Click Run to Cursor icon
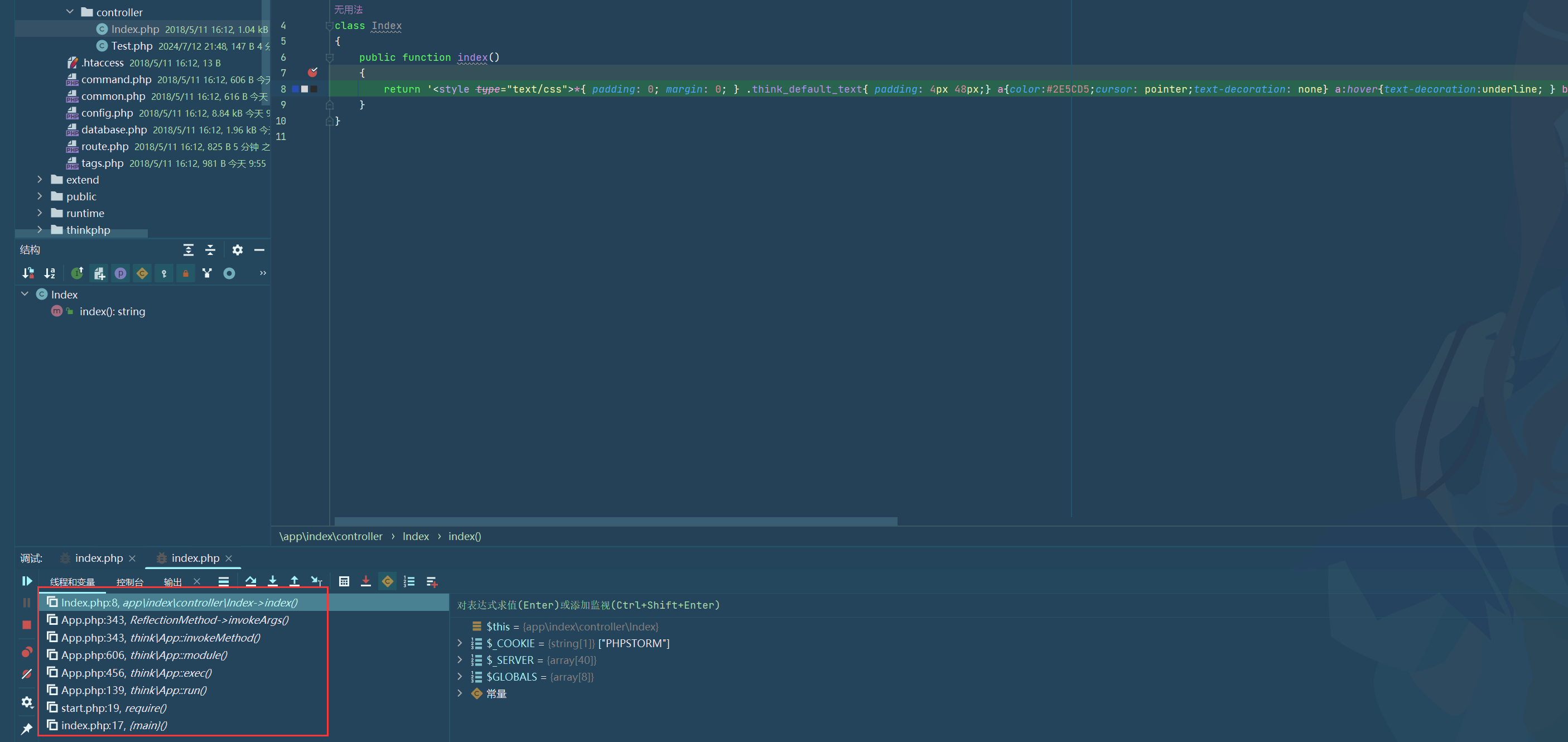This screenshot has width=1568, height=742. 316,581
